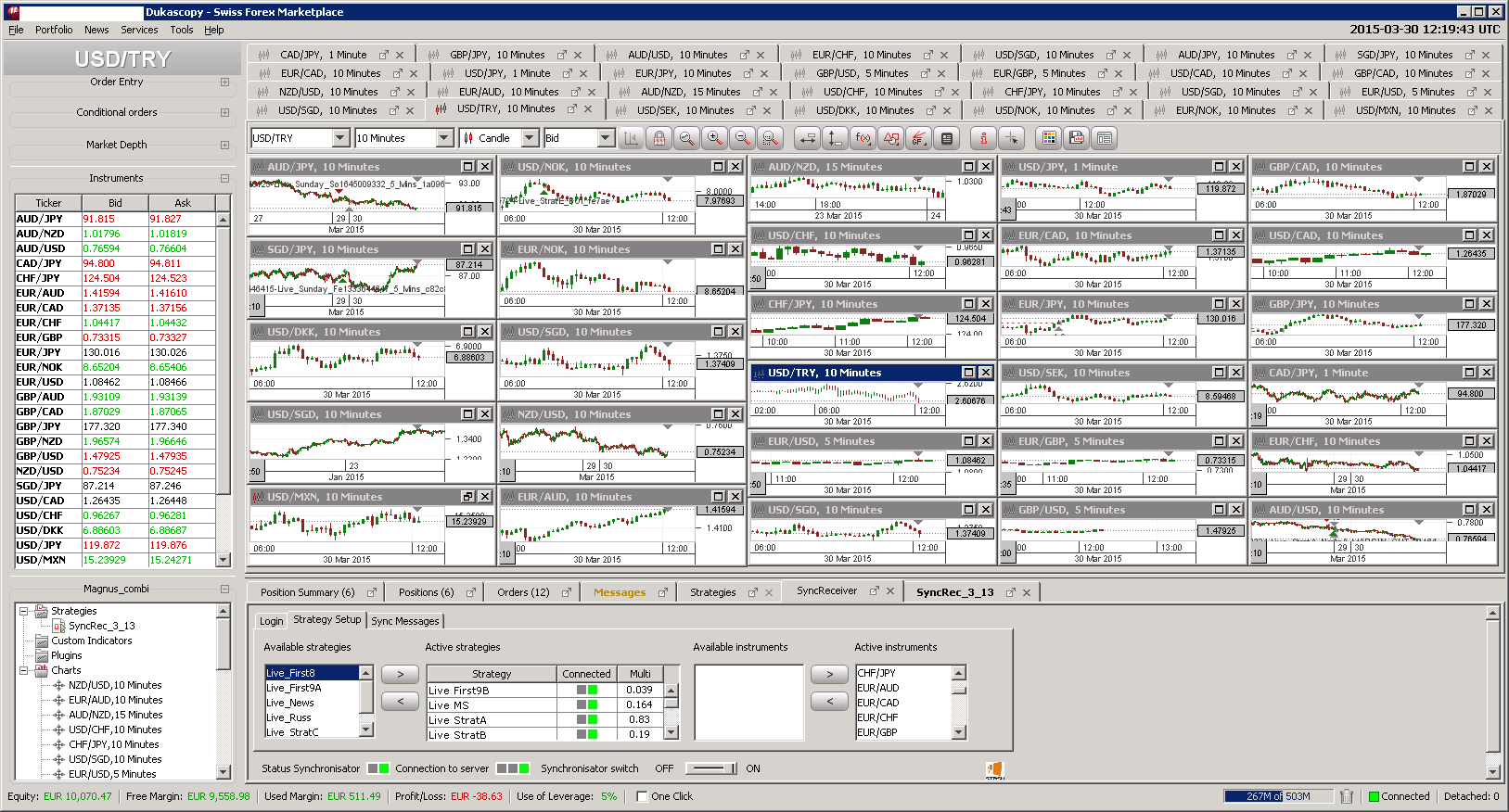The image size is (1509, 812).
Task: Click the GF Gann/Fibonacci tools icon
Action: (x=918, y=138)
